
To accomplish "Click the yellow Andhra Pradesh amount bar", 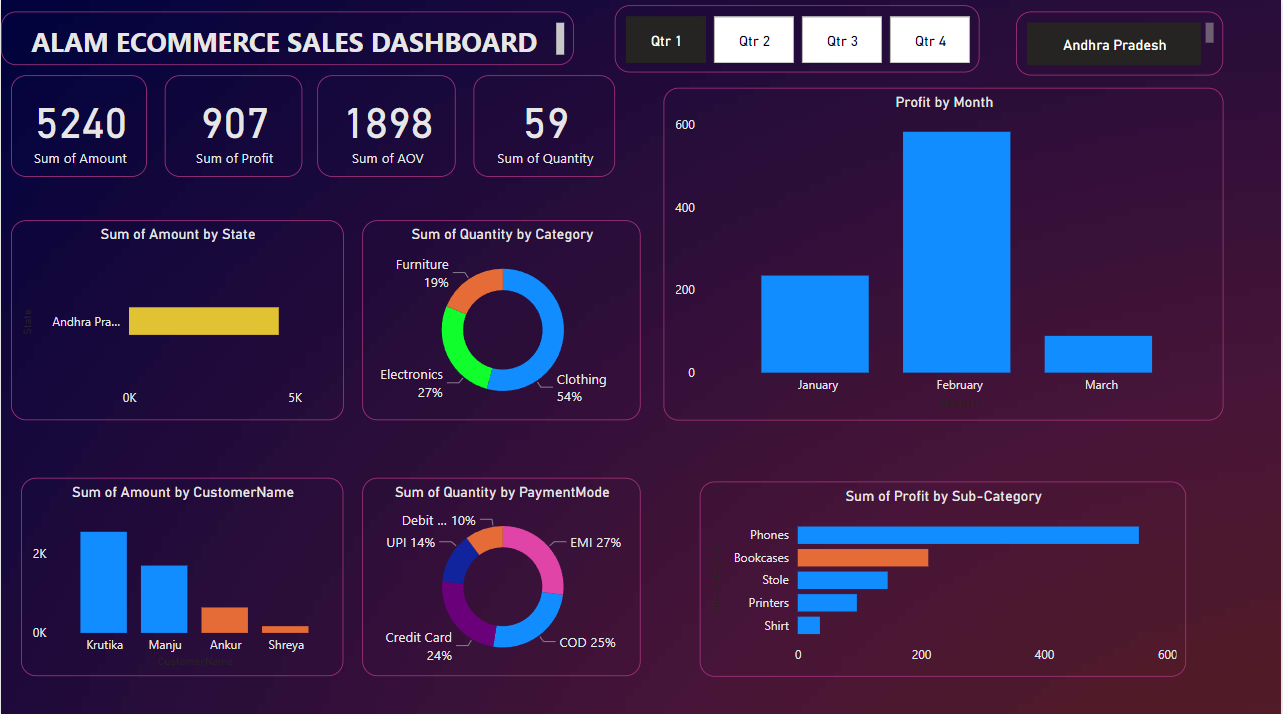I will tap(203, 321).
